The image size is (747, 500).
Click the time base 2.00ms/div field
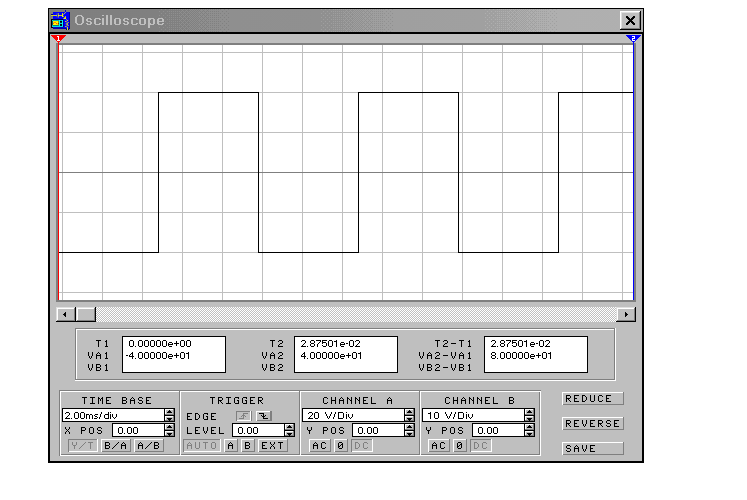click(x=113, y=415)
